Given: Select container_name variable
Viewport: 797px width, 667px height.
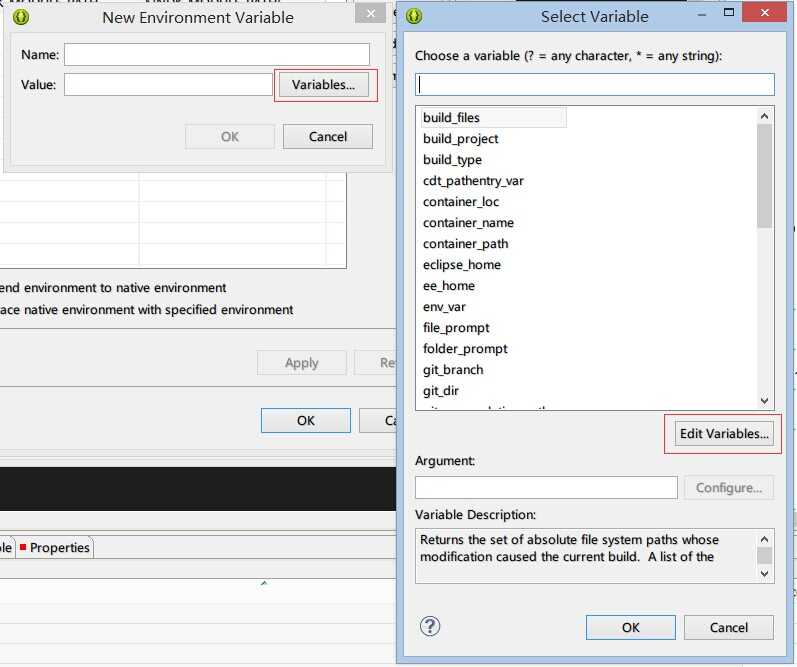Looking at the screenshot, I should click(468, 223).
